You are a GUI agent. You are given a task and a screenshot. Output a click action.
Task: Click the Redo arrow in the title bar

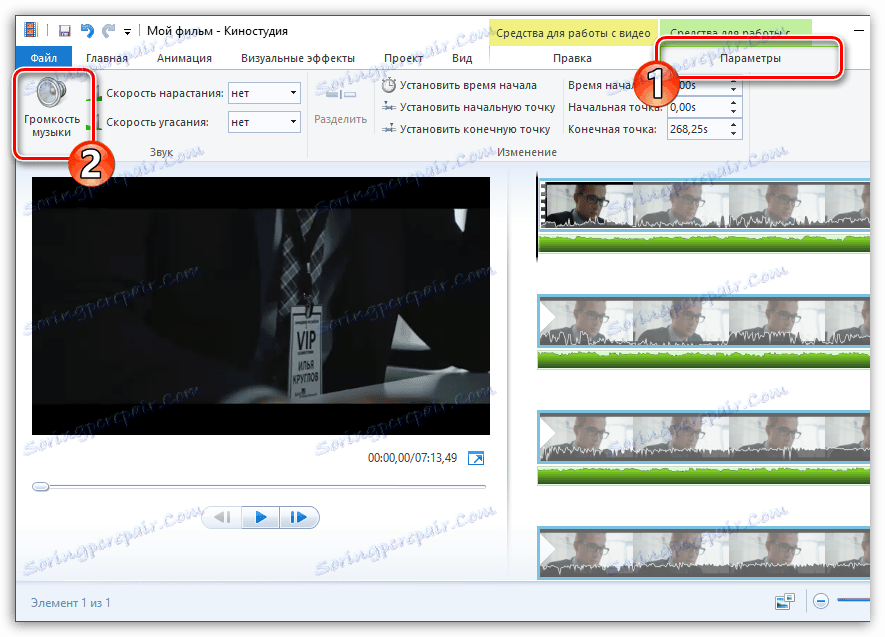click(108, 30)
